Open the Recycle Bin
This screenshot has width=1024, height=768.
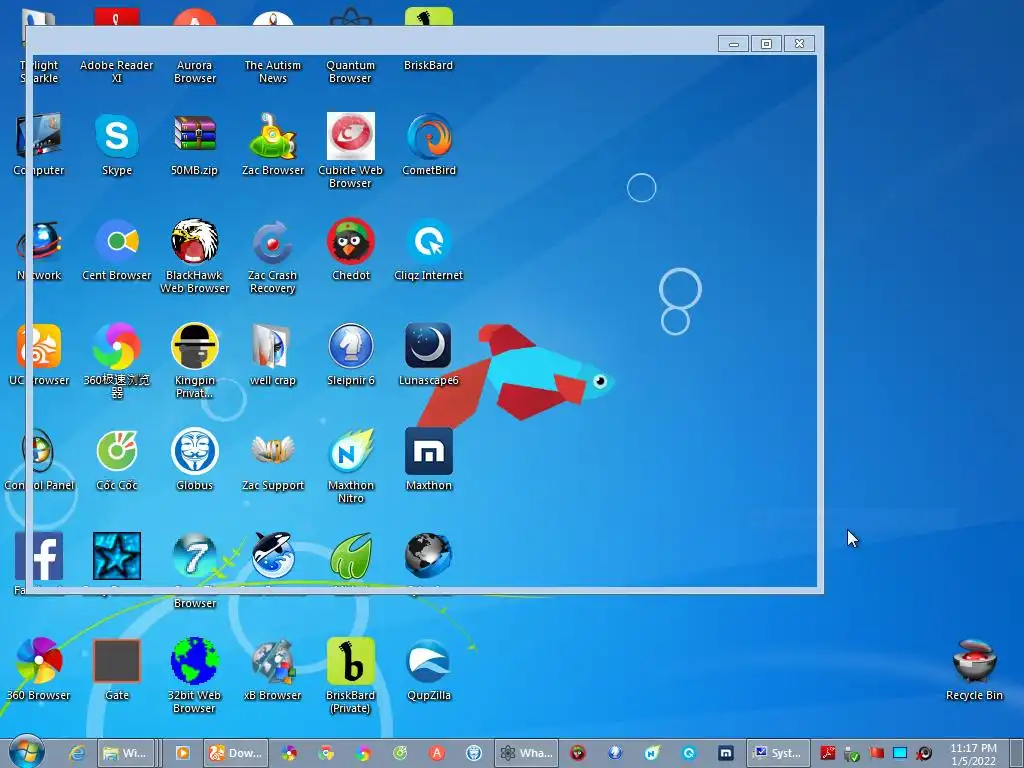click(x=974, y=669)
